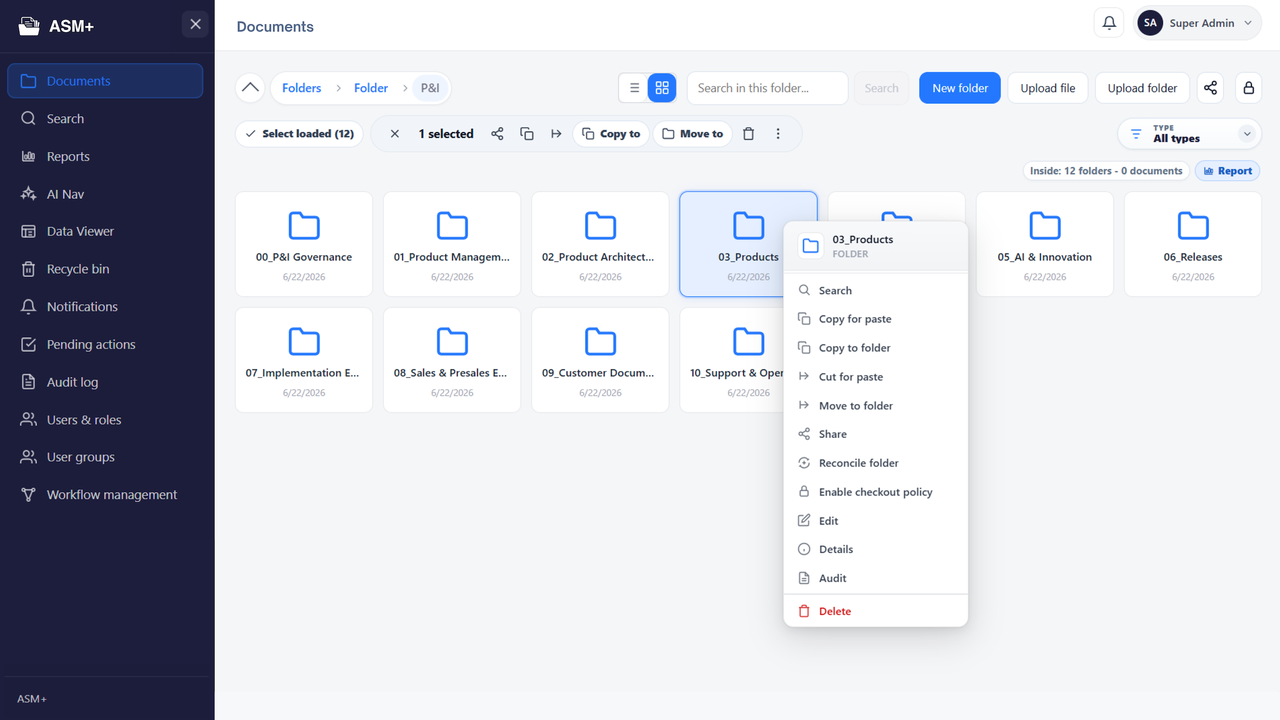The width and height of the screenshot is (1280, 720).
Task: Click the New folder button
Action: point(960,88)
